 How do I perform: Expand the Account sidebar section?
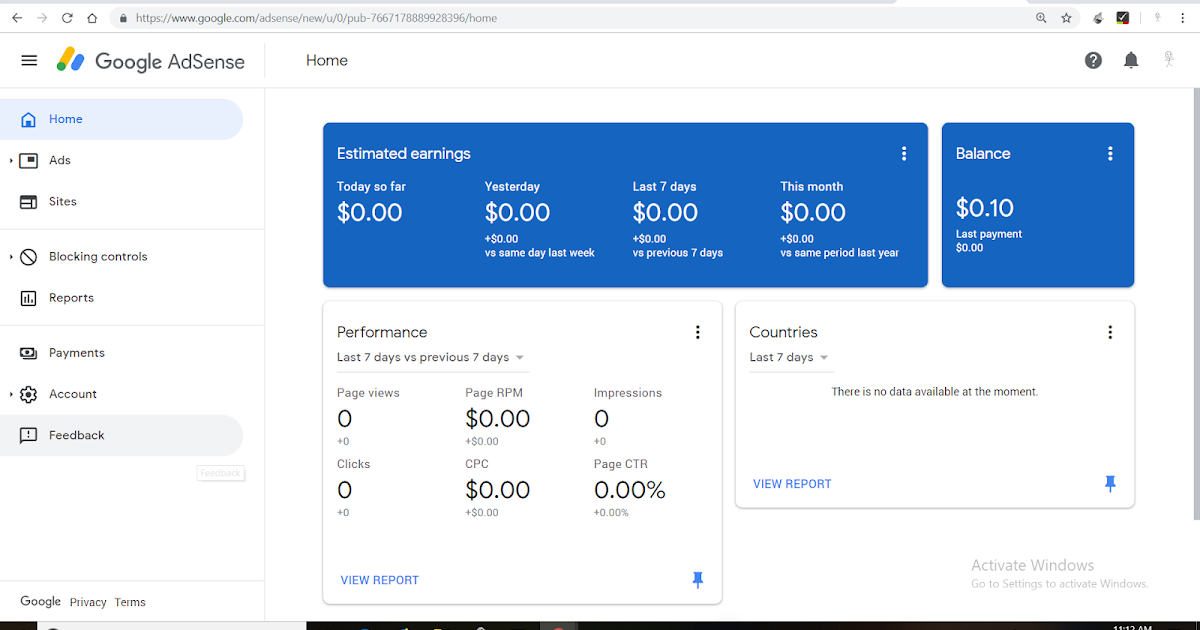[x=73, y=393]
